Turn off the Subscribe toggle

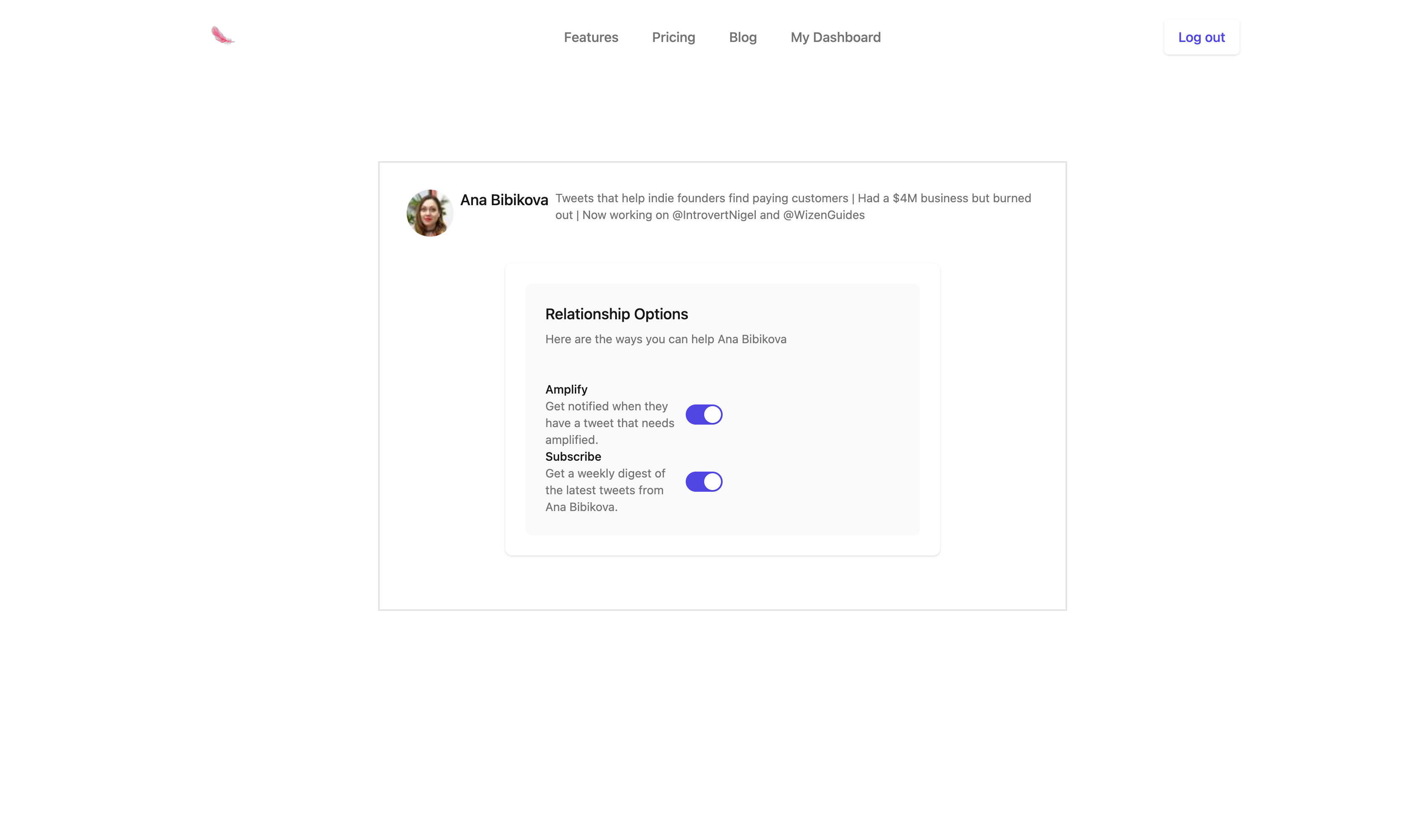[x=704, y=482]
